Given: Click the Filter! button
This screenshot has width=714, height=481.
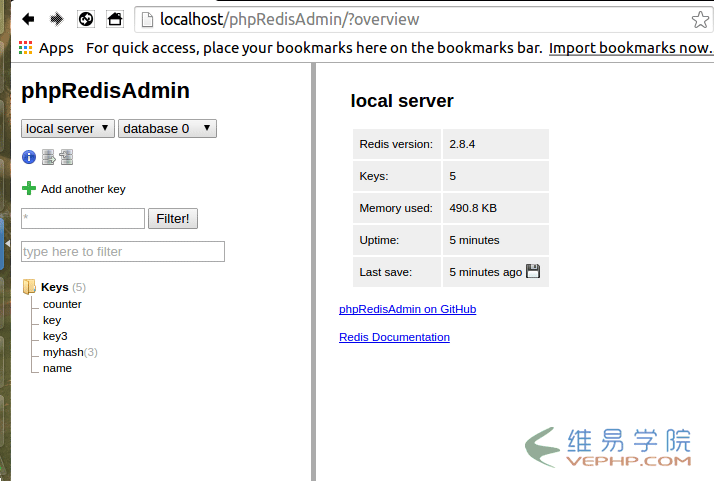Looking at the screenshot, I should pos(173,219).
